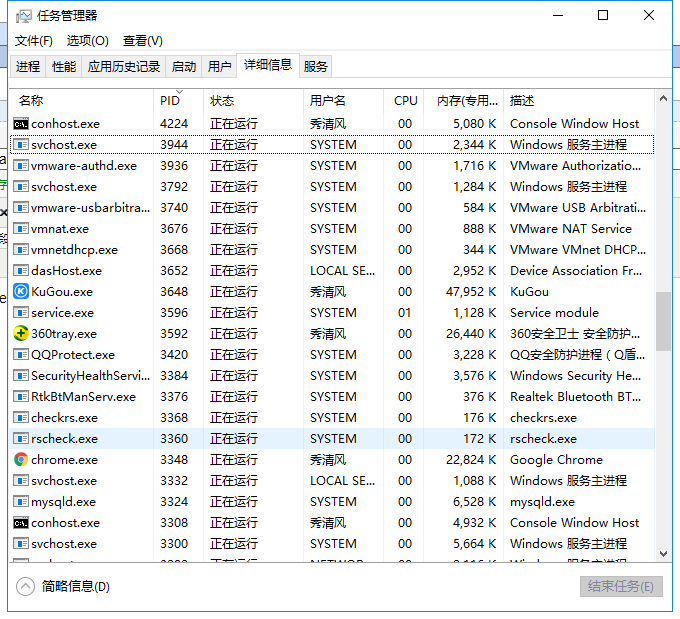
Task: Click memory value 26,440 K
Action: coord(471,334)
